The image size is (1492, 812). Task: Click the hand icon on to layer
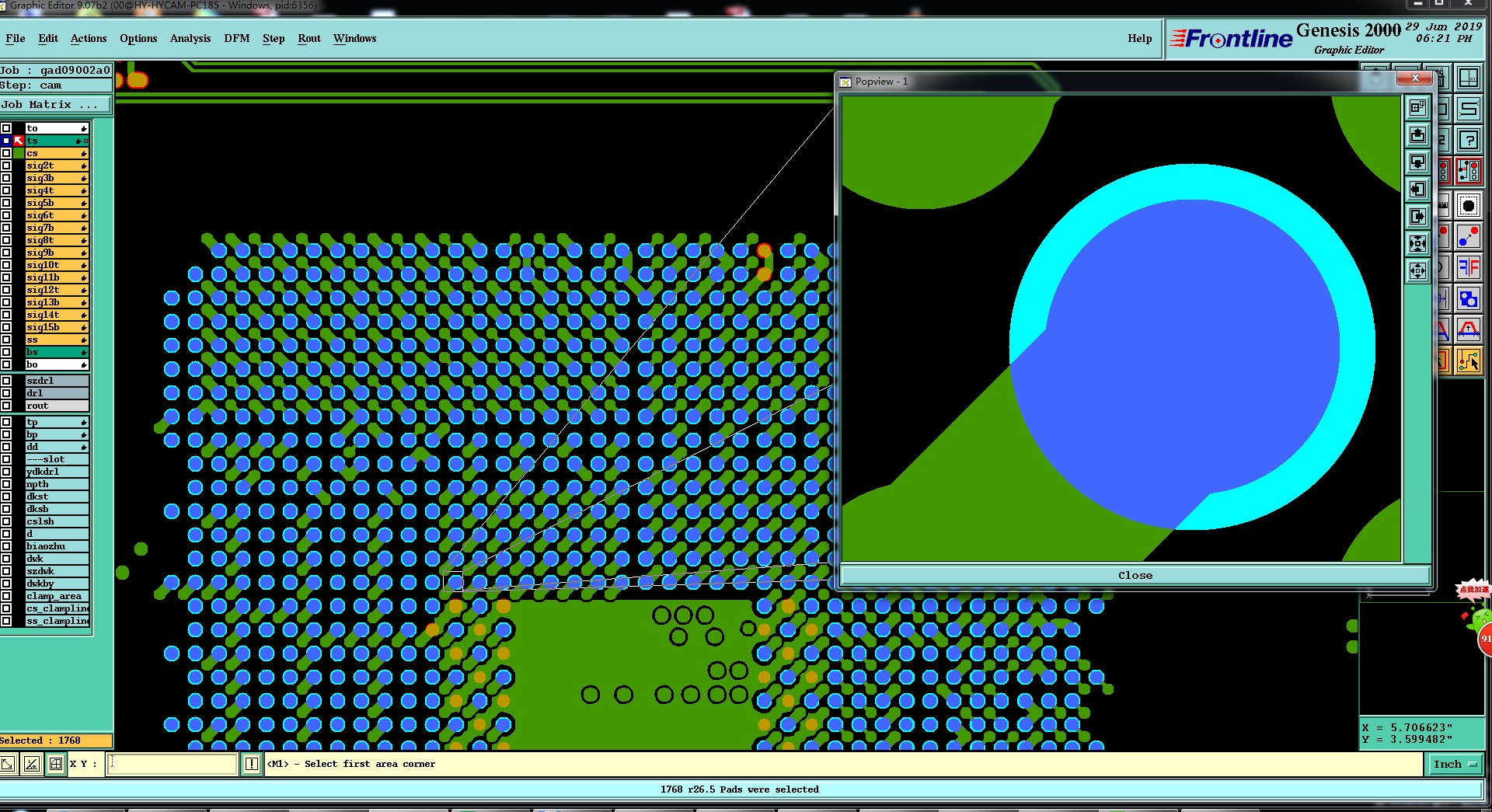pos(84,128)
